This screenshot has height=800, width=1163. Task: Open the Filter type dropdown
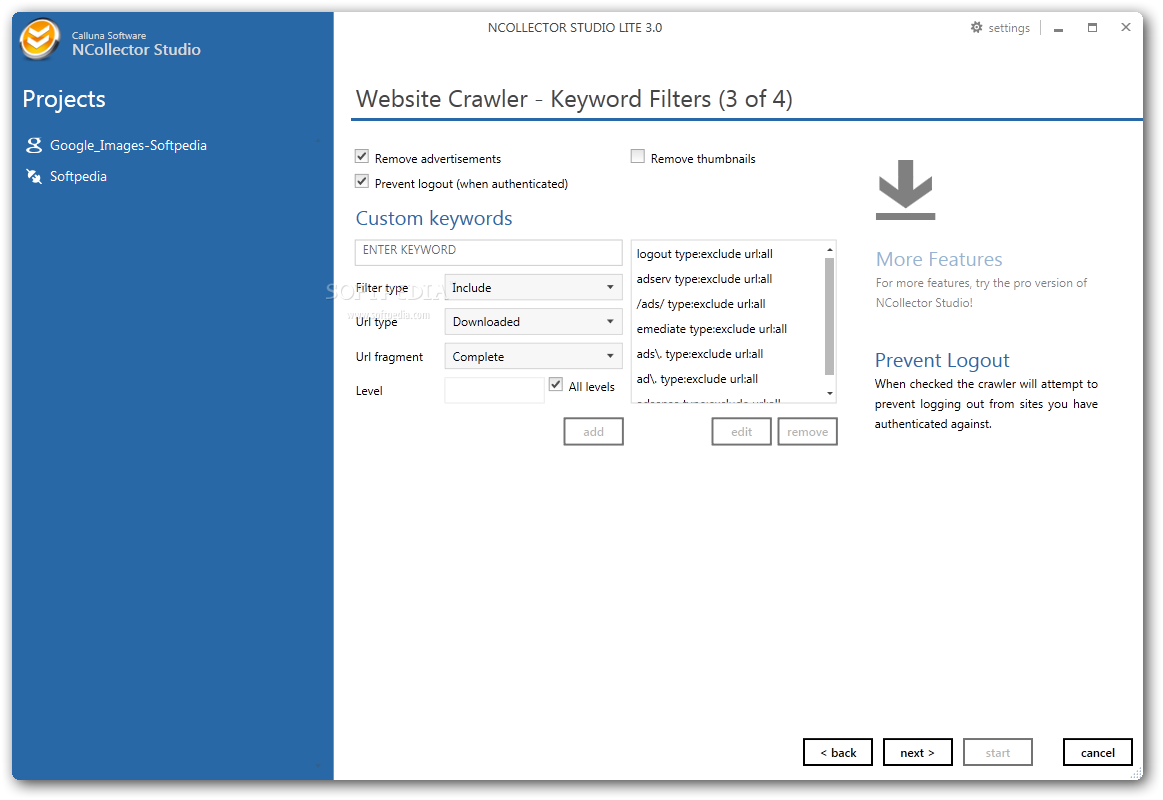coord(533,288)
